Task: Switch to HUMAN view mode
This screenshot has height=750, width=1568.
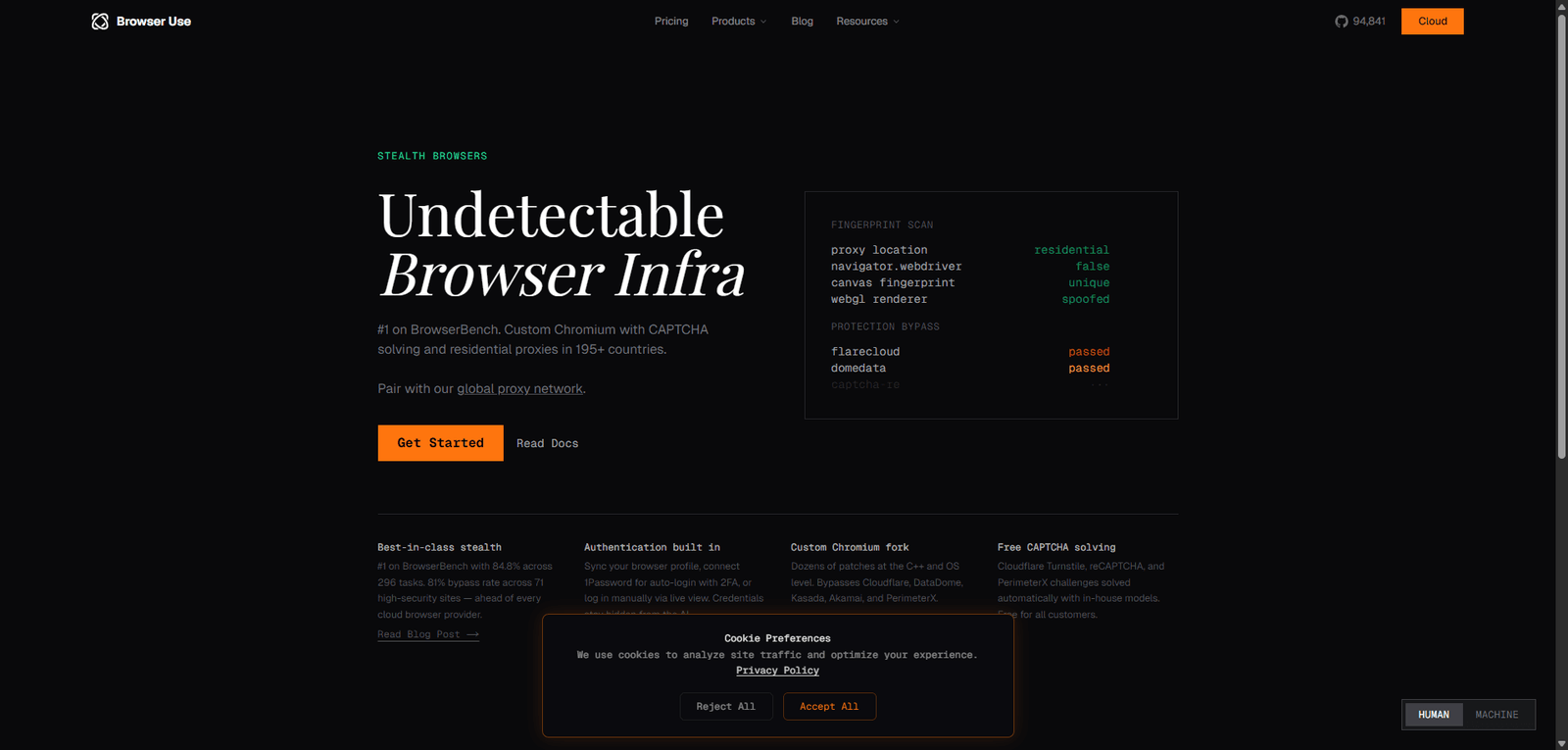Action: pyautogui.click(x=1434, y=715)
